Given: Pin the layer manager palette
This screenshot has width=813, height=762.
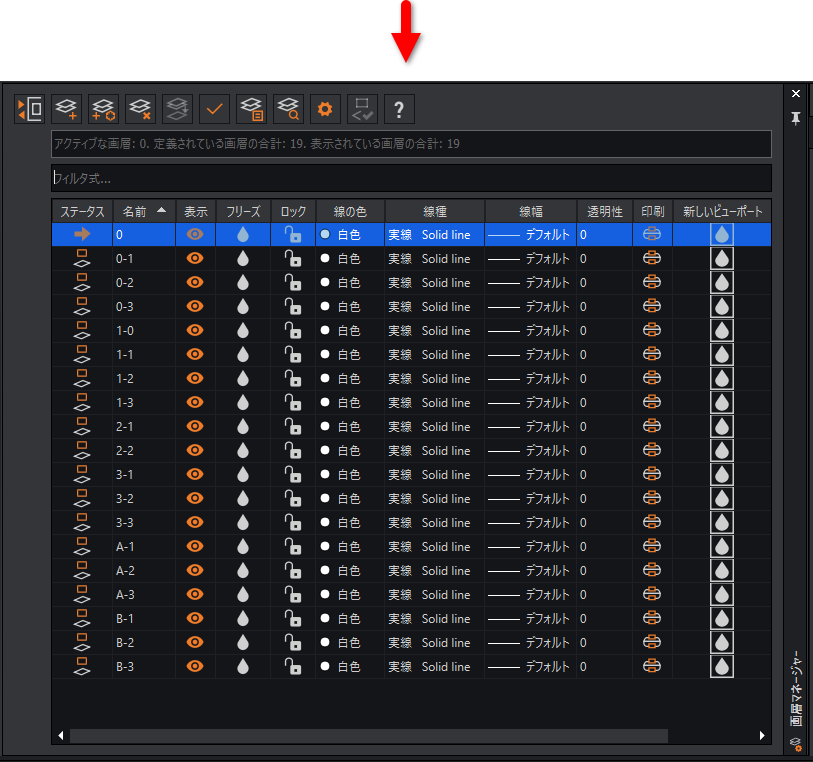Looking at the screenshot, I should 796,118.
